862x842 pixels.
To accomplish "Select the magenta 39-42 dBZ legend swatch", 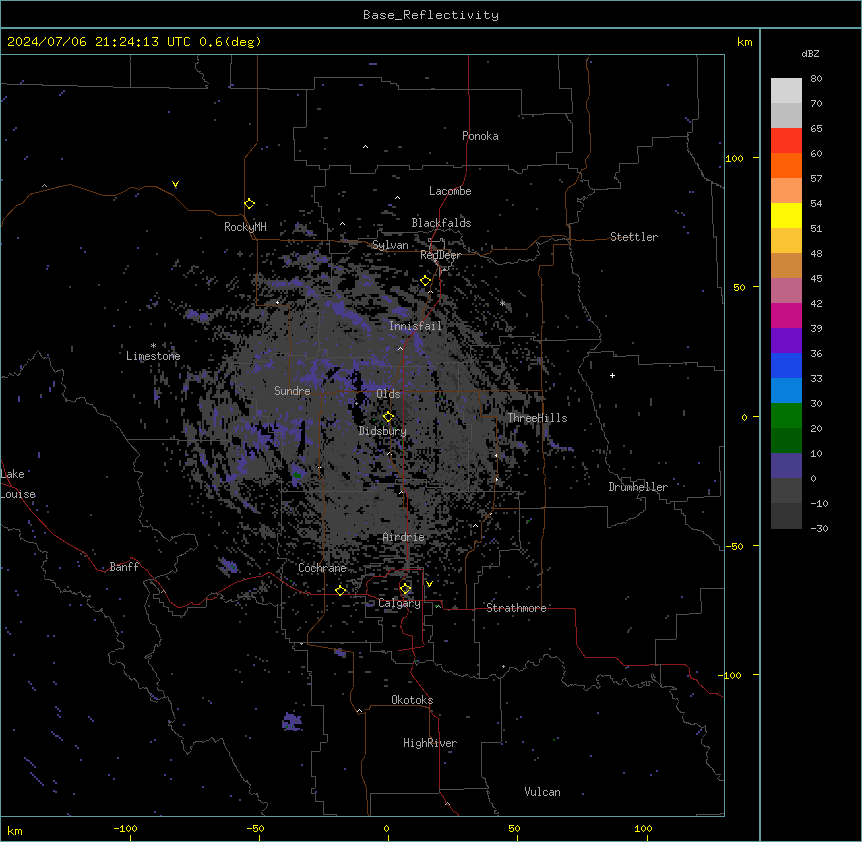I will [x=786, y=315].
